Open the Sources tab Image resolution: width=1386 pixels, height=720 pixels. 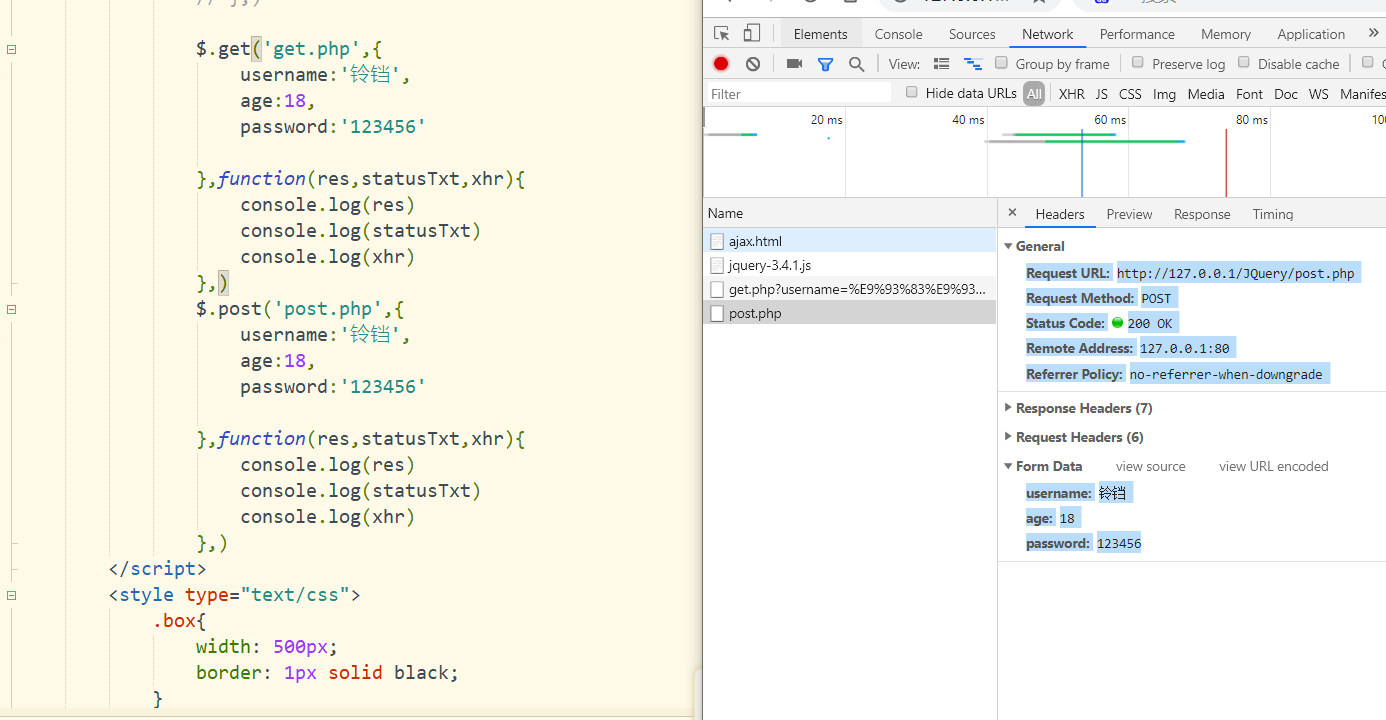[972, 34]
